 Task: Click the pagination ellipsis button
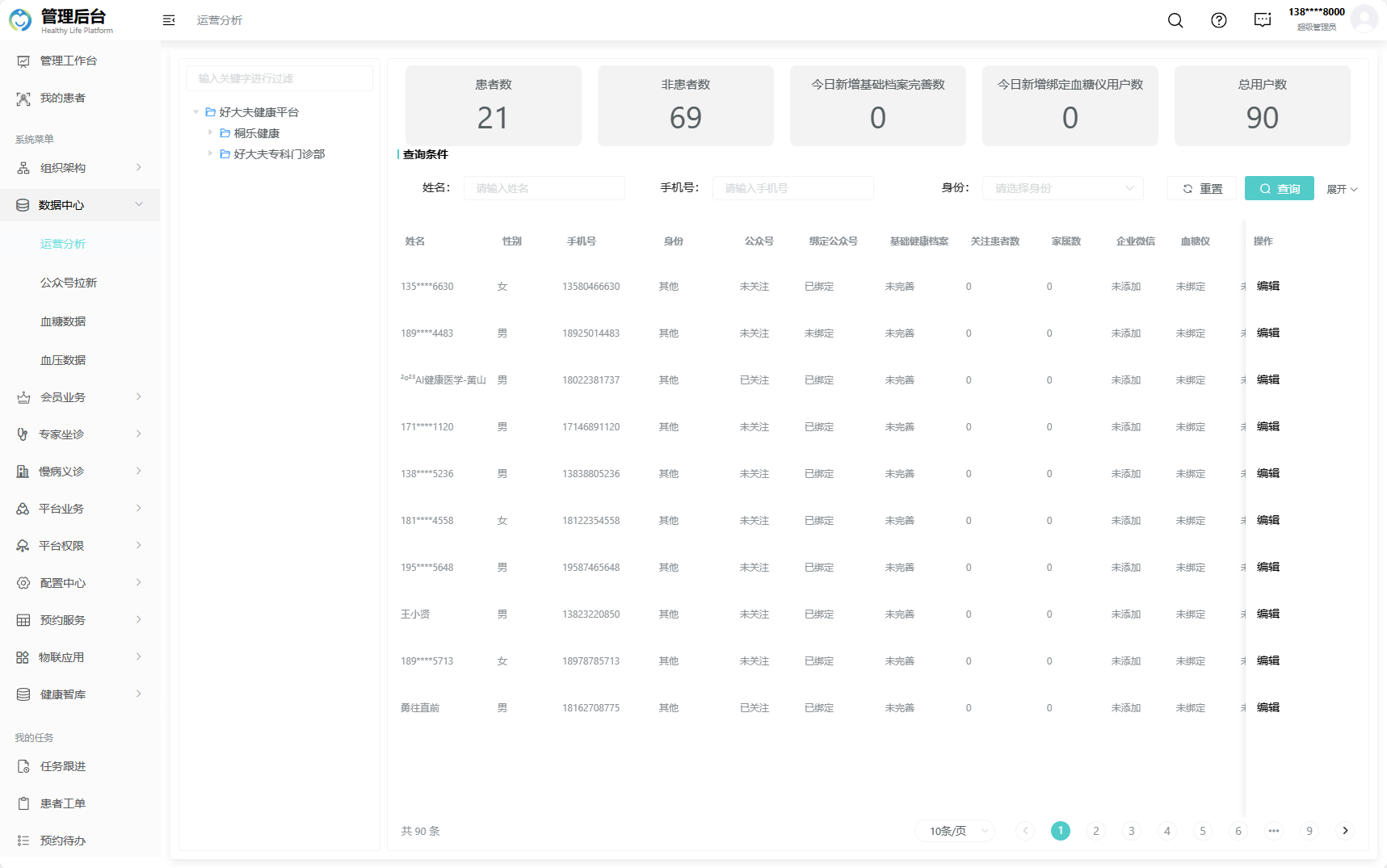pyautogui.click(x=1274, y=831)
